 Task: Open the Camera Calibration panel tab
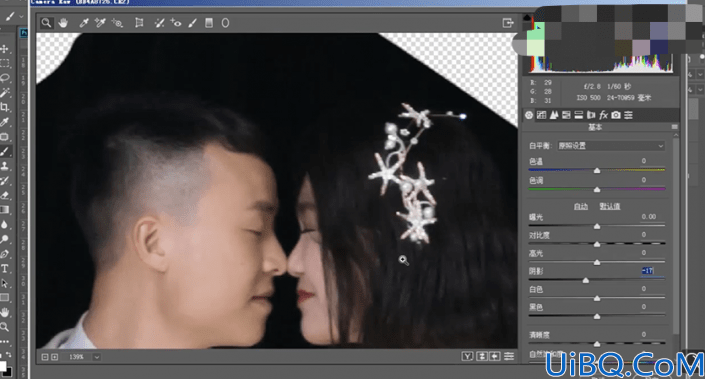[x=616, y=115]
